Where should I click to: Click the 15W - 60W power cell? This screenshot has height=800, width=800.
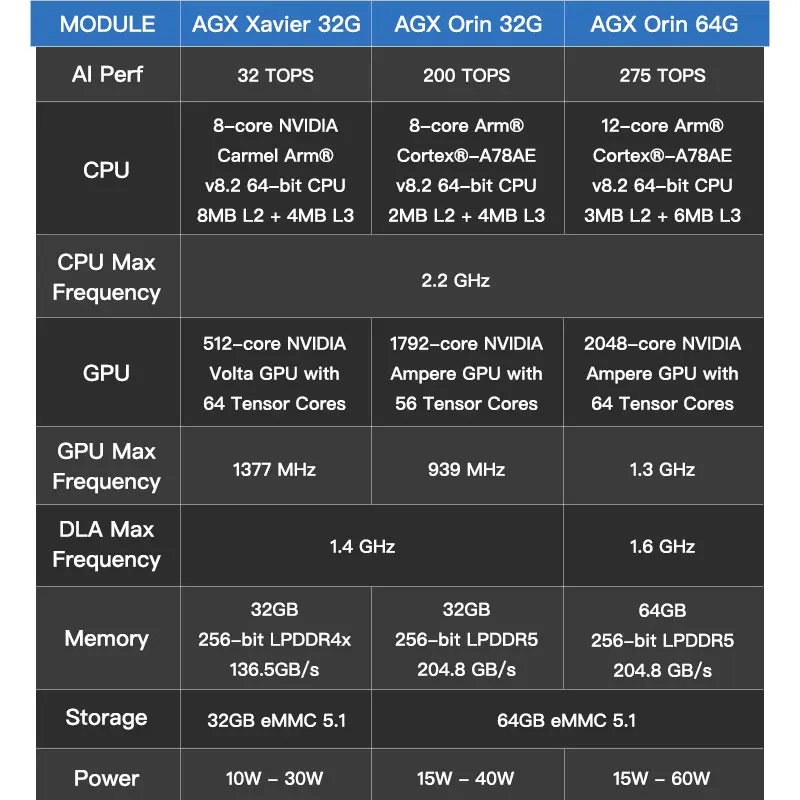tap(663, 778)
